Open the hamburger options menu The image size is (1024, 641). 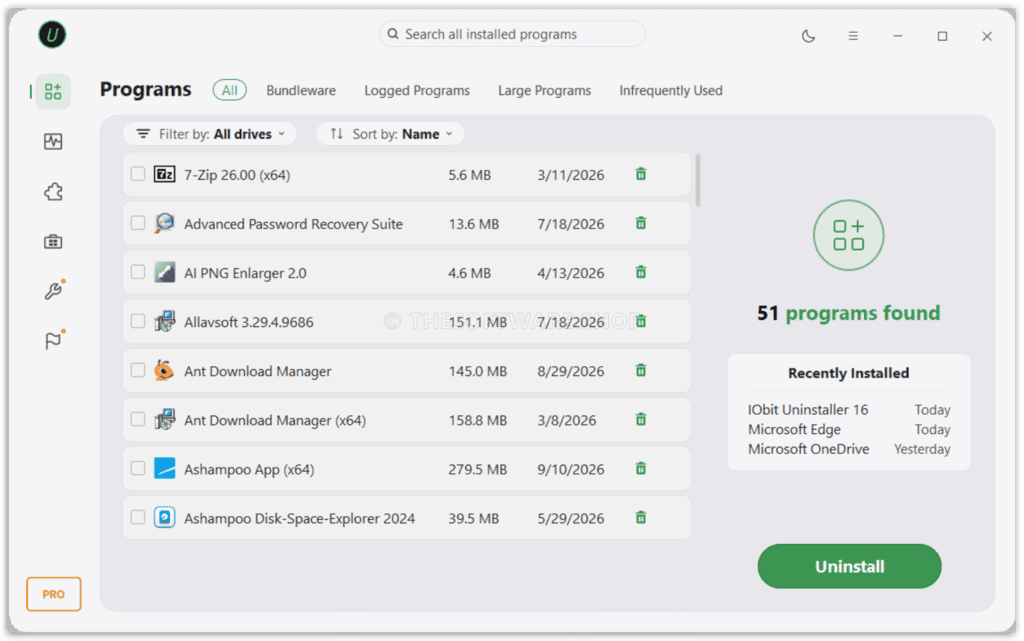[853, 36]
